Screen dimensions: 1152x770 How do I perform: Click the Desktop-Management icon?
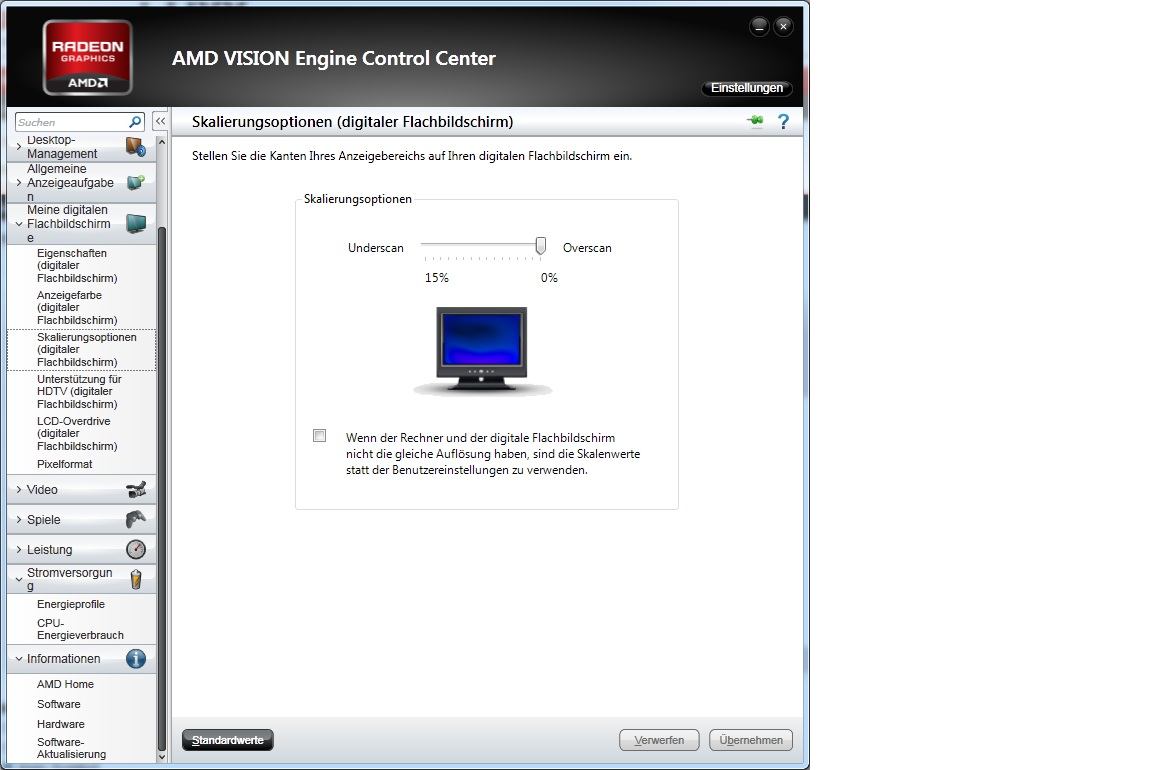[x=136, y=146]
